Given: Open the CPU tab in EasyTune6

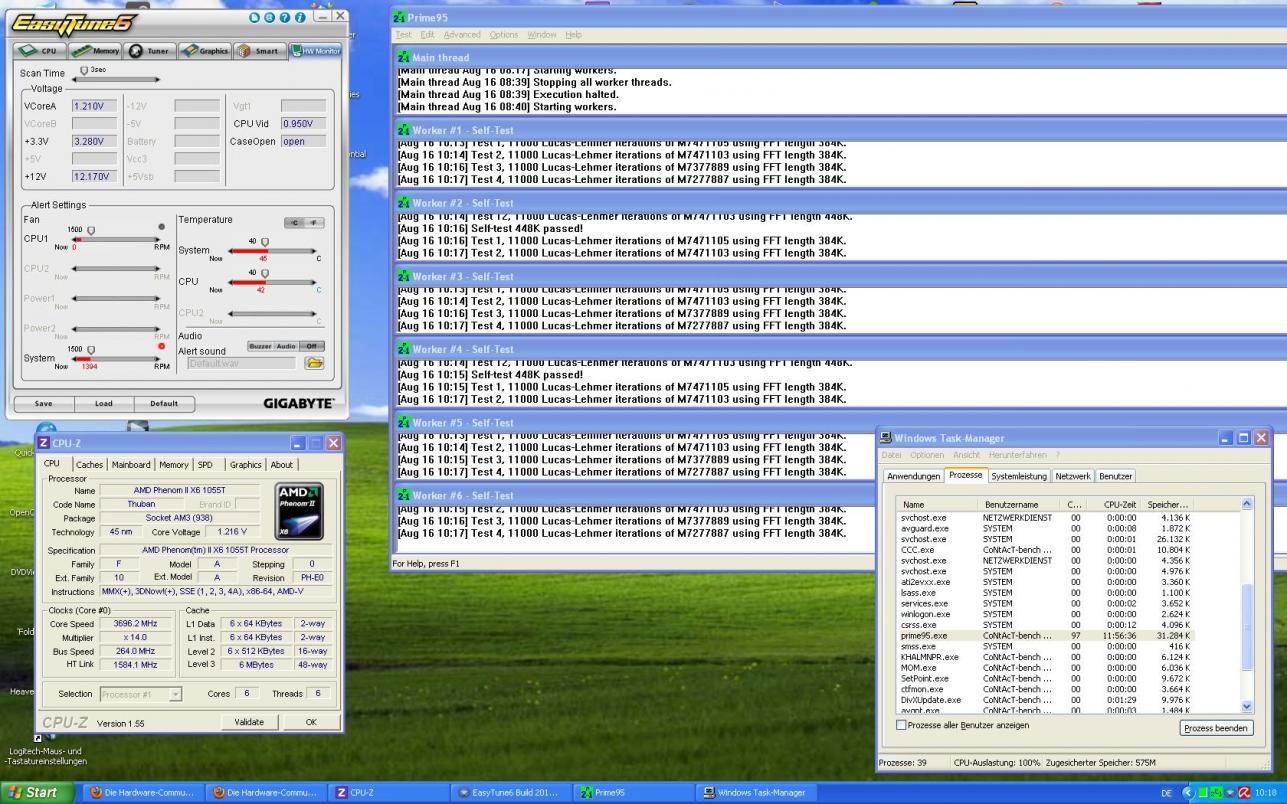Looking at the screenshot, I should (40, 51).
